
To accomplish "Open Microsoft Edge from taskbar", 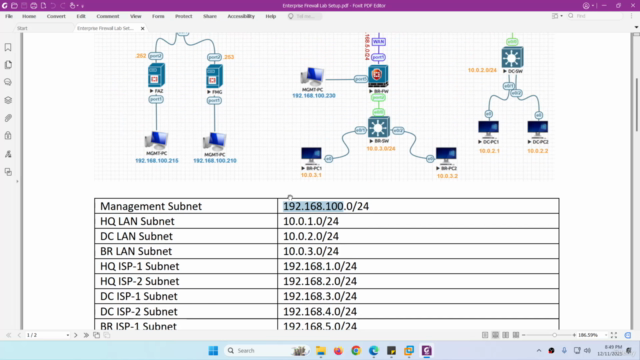I will (x=373, y=351).
